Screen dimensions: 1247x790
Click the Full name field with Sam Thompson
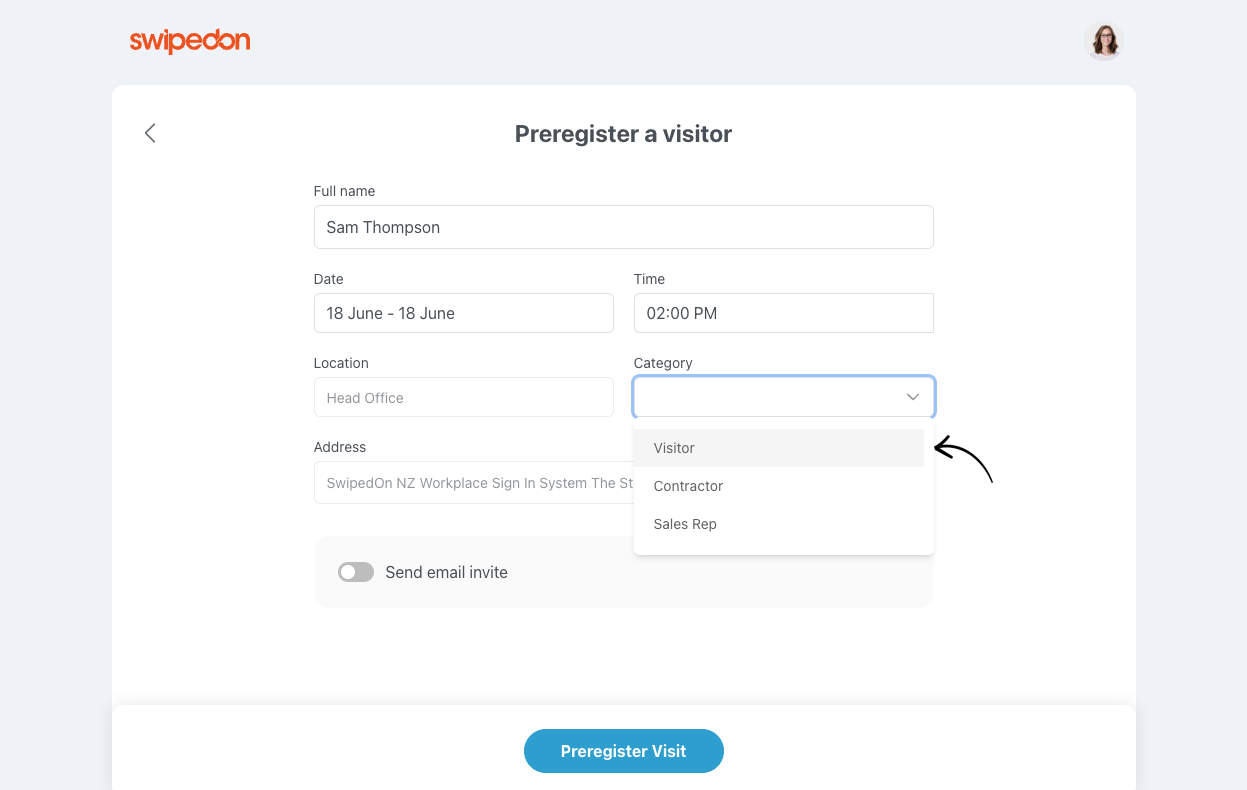coord(623,227)
